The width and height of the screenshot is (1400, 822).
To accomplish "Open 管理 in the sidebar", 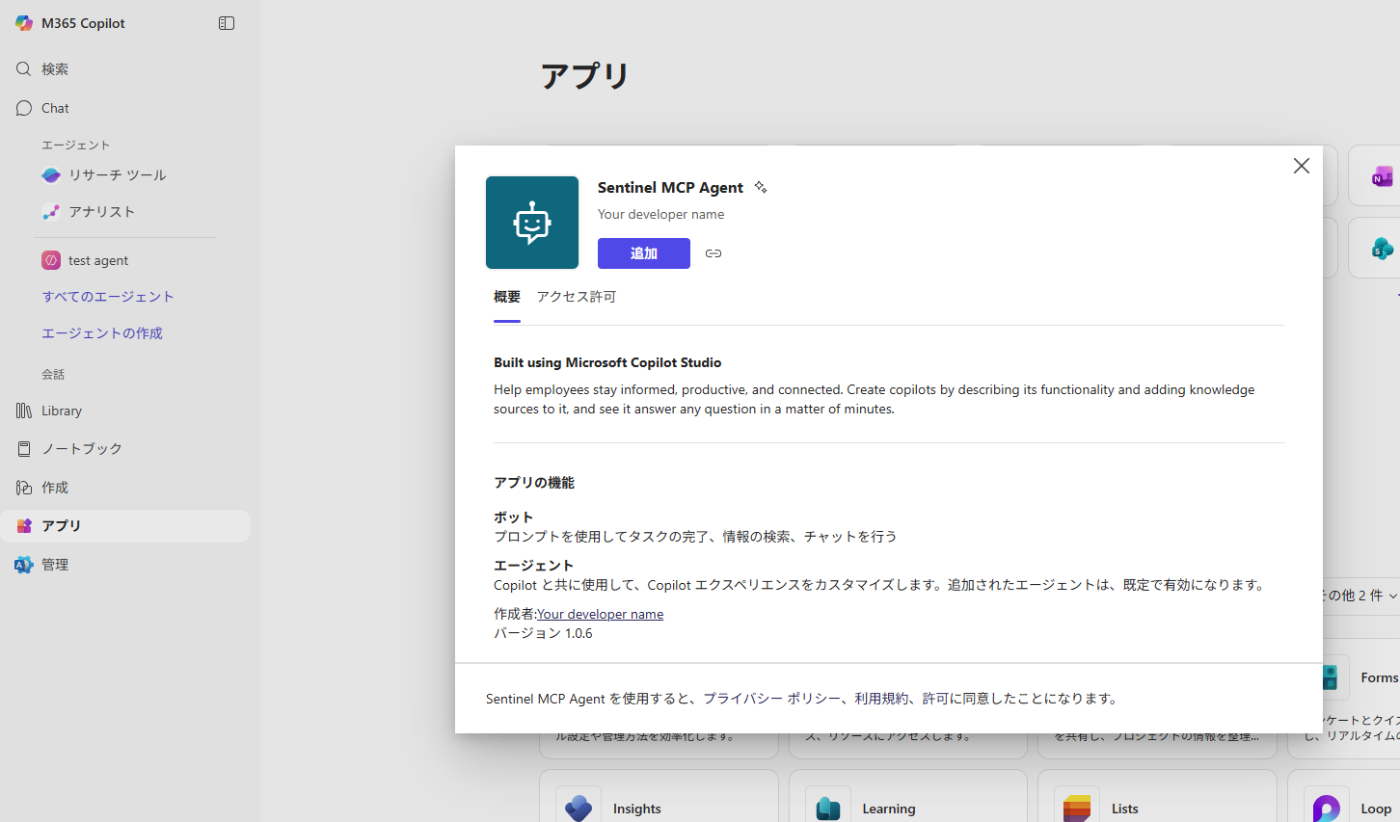I will tap(125, 565).
